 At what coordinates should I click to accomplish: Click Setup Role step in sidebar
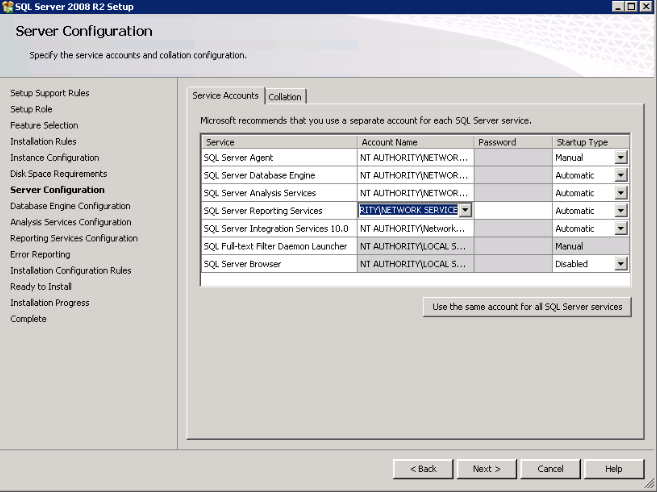point(31,109)
